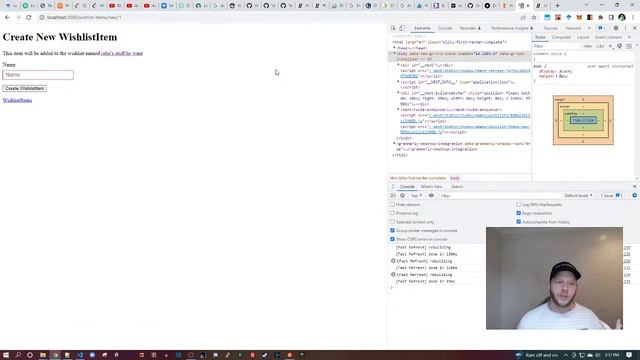Click the New Style Rule plus icon
The width and height of the screenshot is (640, 360).
coord(611,46)
